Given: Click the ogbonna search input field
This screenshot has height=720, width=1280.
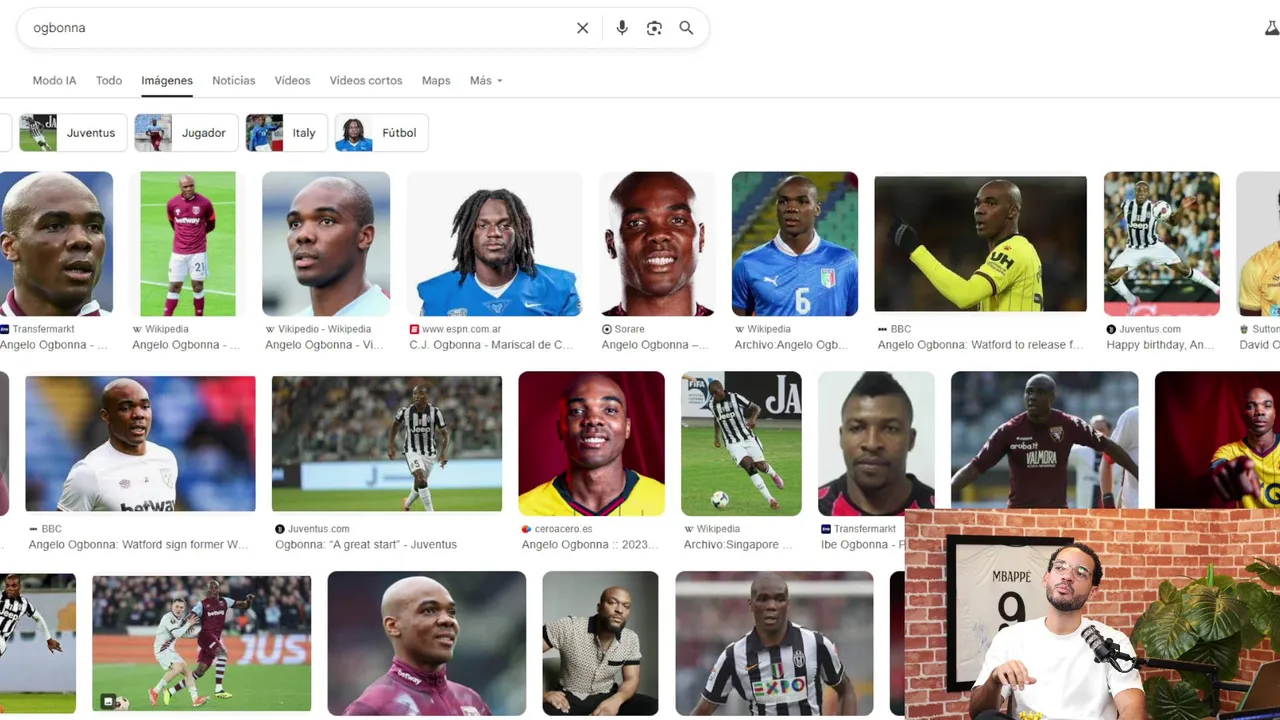Looking at the screenshot, I should [300, 28].
